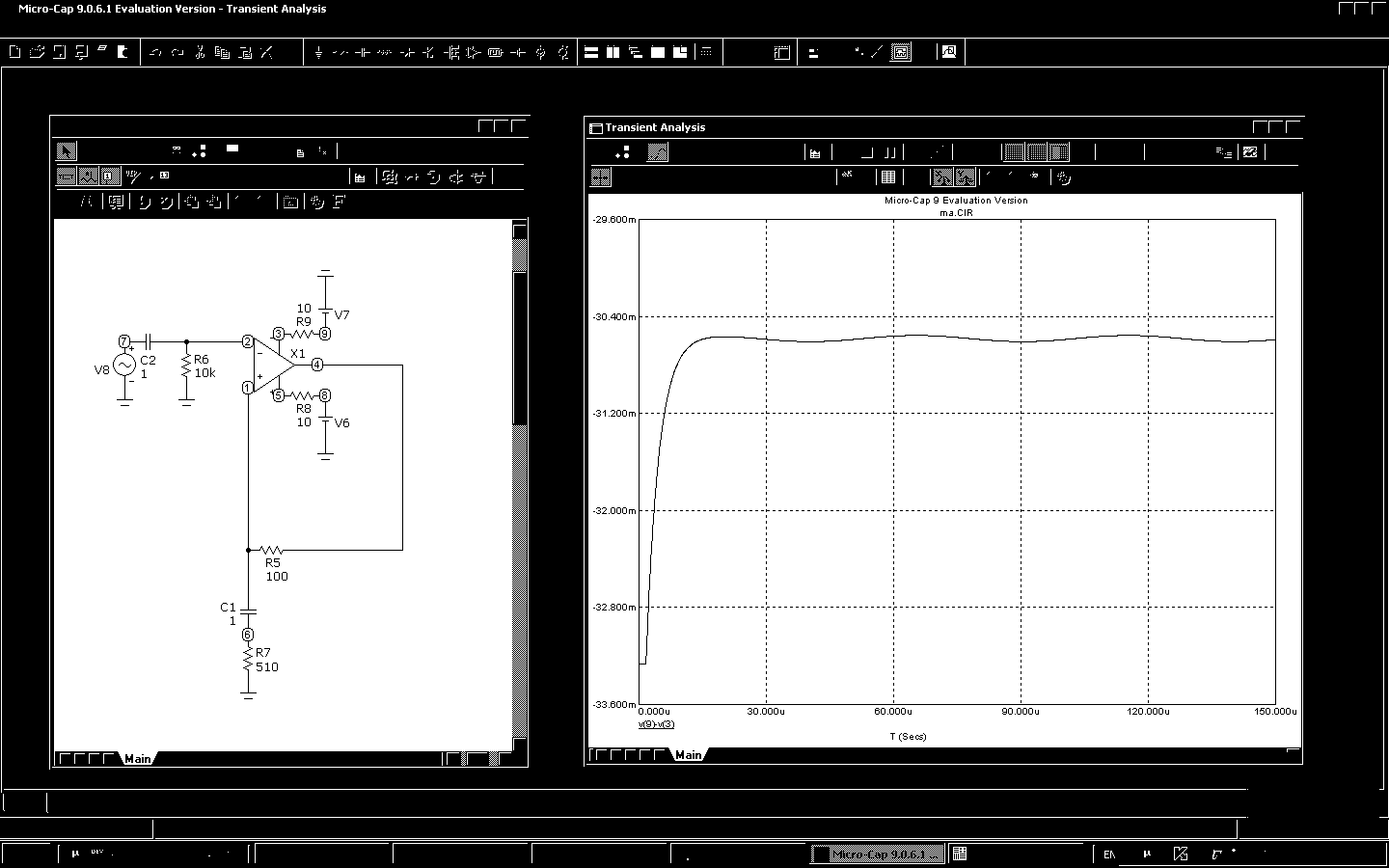Click the Micro-Cap taskbar button
Image resolution: width=1389 pixels, height=868 pixels.
point(876,854)
